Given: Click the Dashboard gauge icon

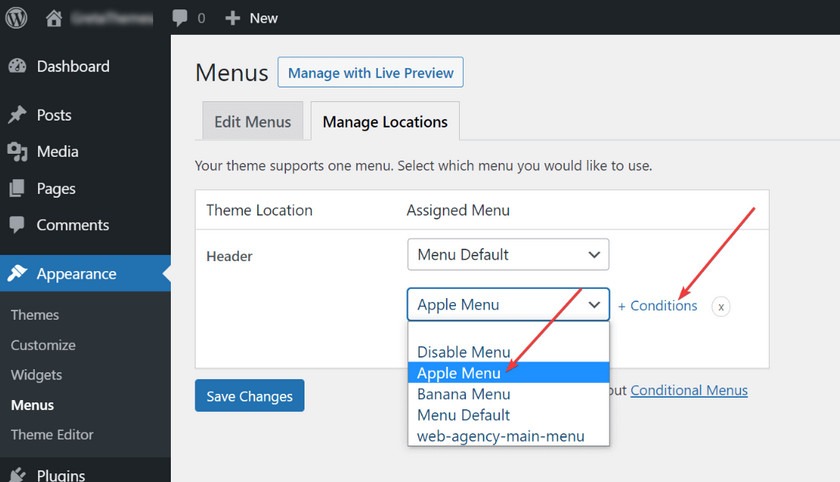Looking at the screenshot, I should (17, 66).
